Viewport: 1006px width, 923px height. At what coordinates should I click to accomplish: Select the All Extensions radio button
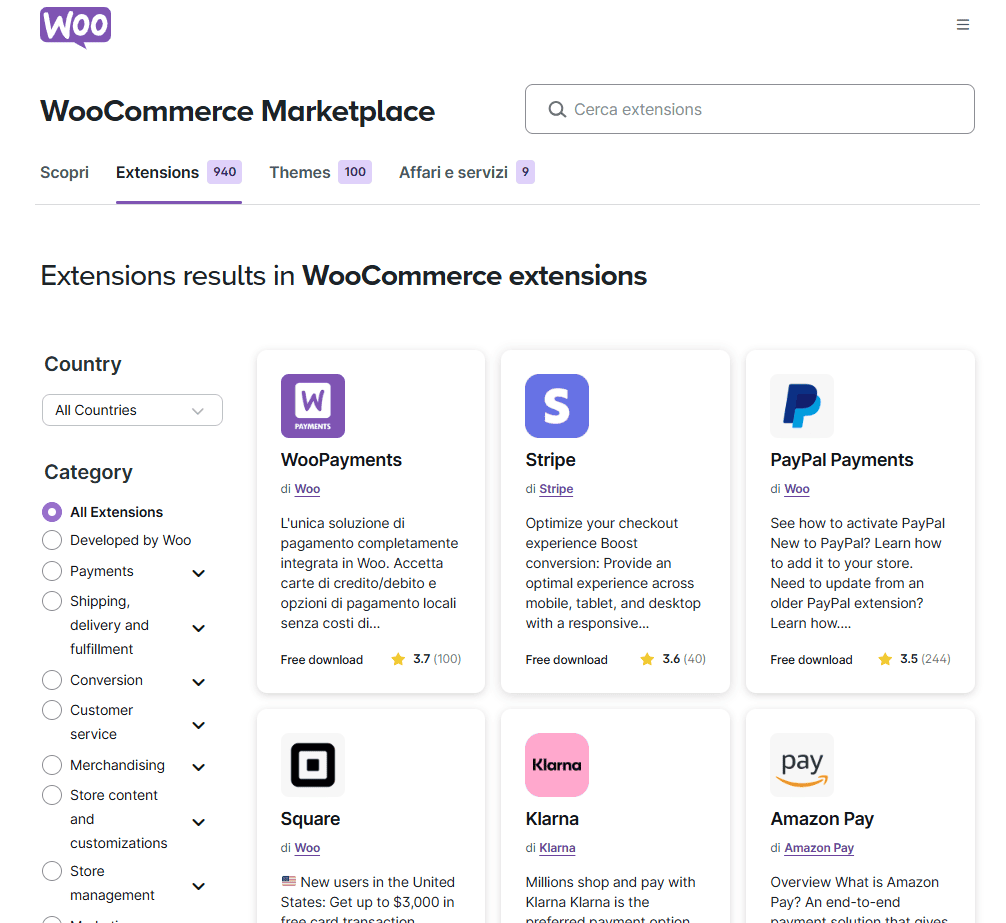pos(52,512)
